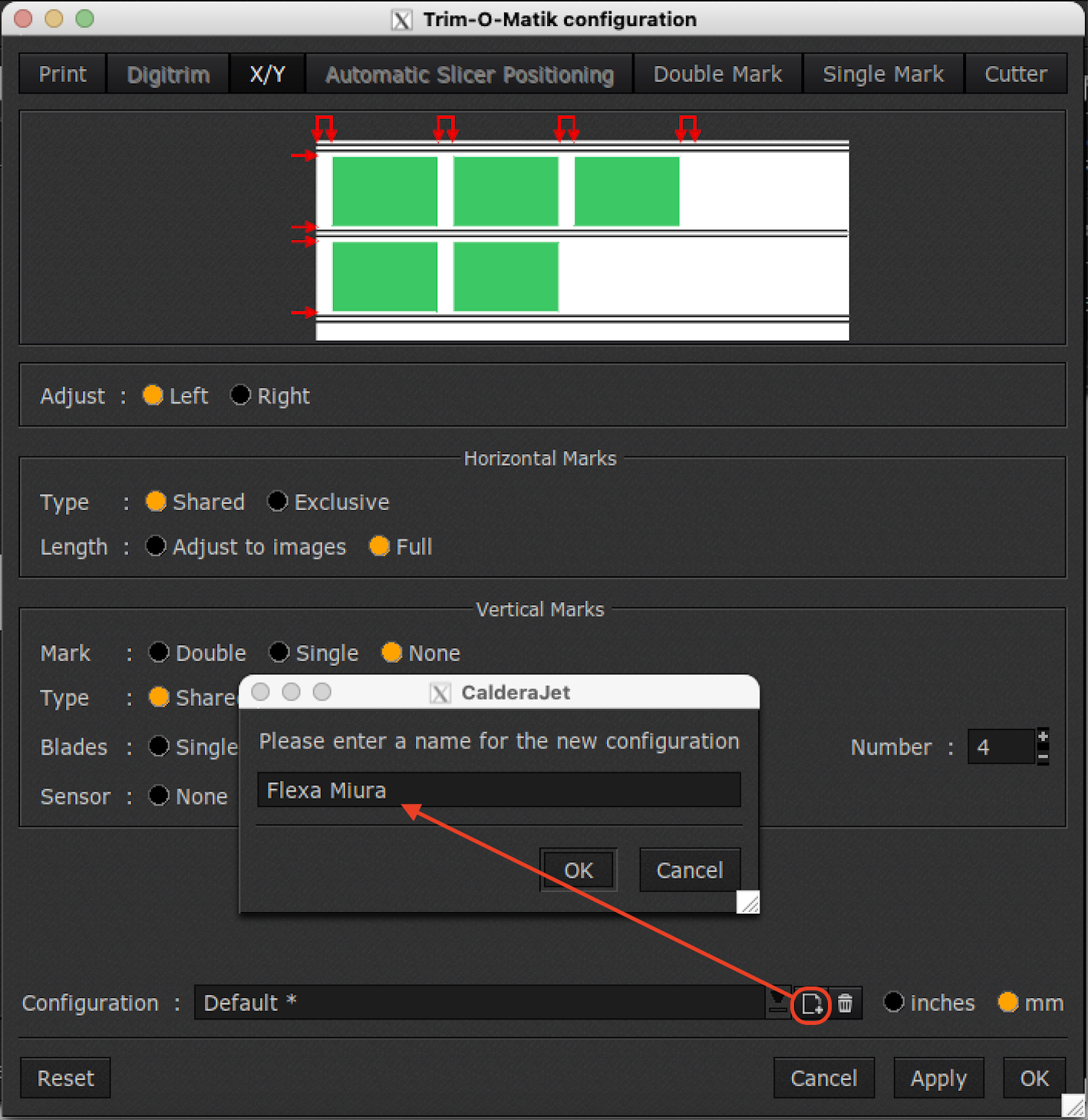Select Adjust to images length option
The width and height of the screenshot is (1088, 1120).
point(157,546)
